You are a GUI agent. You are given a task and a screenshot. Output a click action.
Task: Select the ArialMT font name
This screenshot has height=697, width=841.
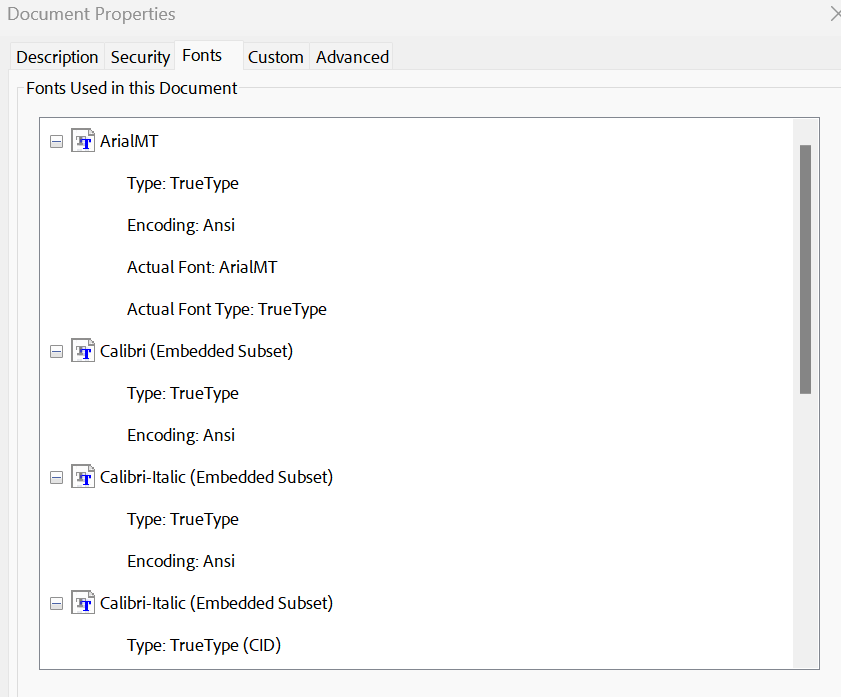point(130,141)
